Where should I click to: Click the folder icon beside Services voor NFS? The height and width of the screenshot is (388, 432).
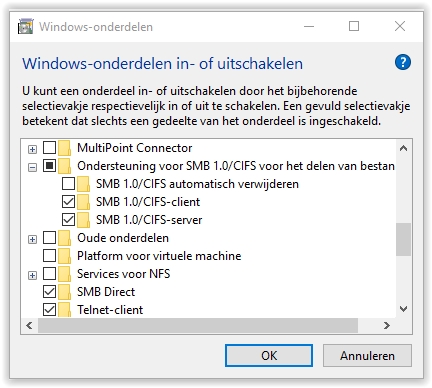[x=65, y=274]
